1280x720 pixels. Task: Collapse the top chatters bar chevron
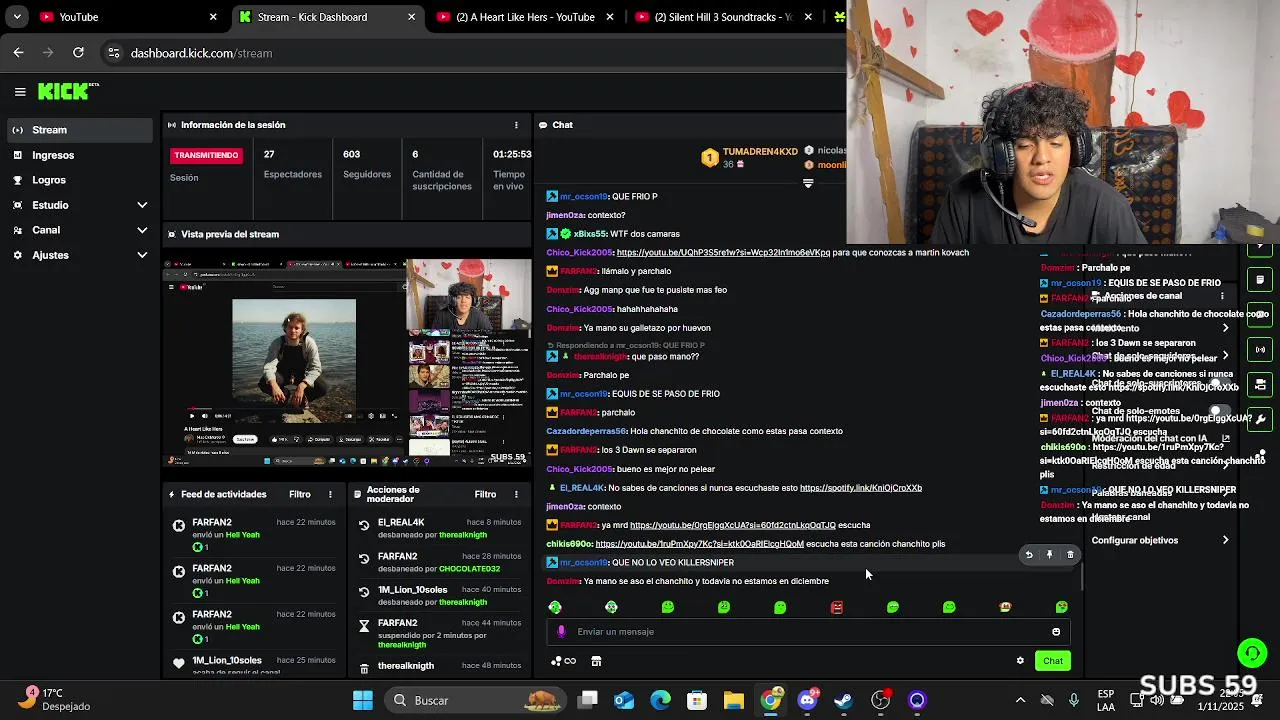[x=808, y=183]
